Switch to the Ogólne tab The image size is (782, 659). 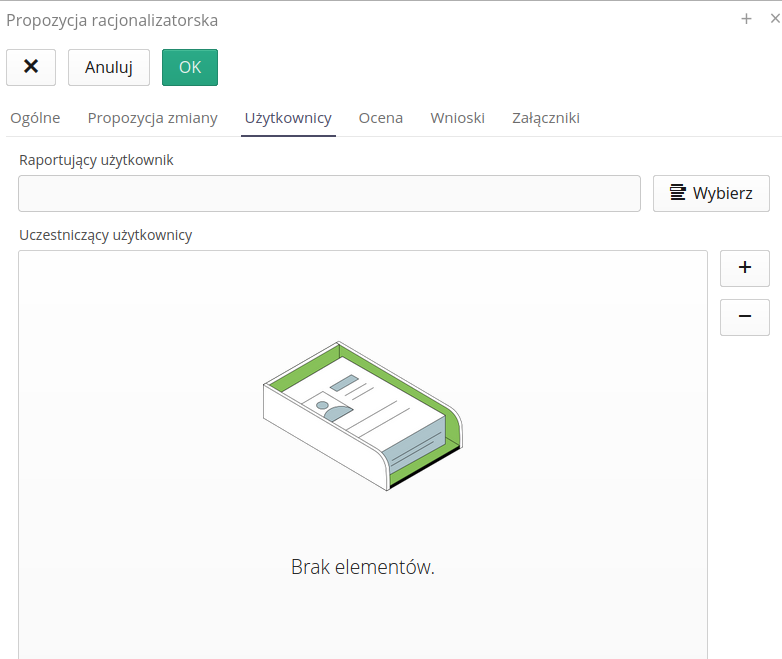35,118
